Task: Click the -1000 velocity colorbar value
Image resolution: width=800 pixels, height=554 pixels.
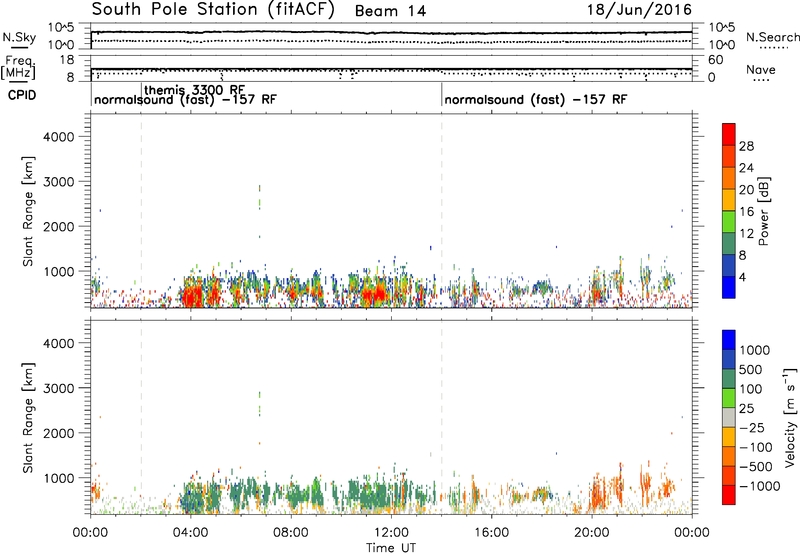Action: tap(759, 486)
